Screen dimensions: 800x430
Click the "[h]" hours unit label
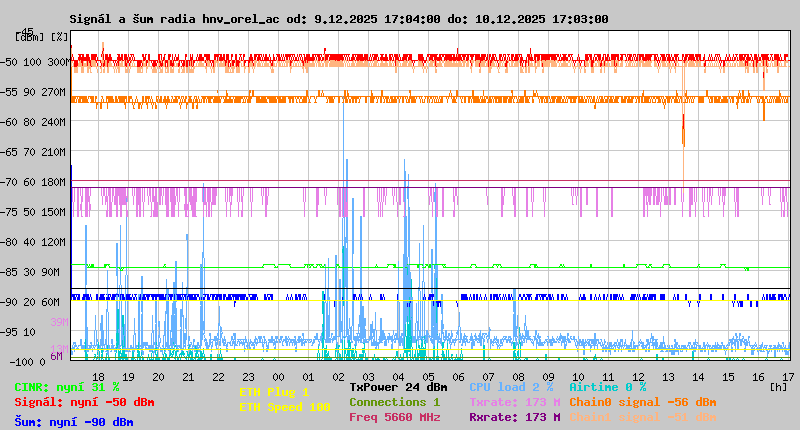777,385
